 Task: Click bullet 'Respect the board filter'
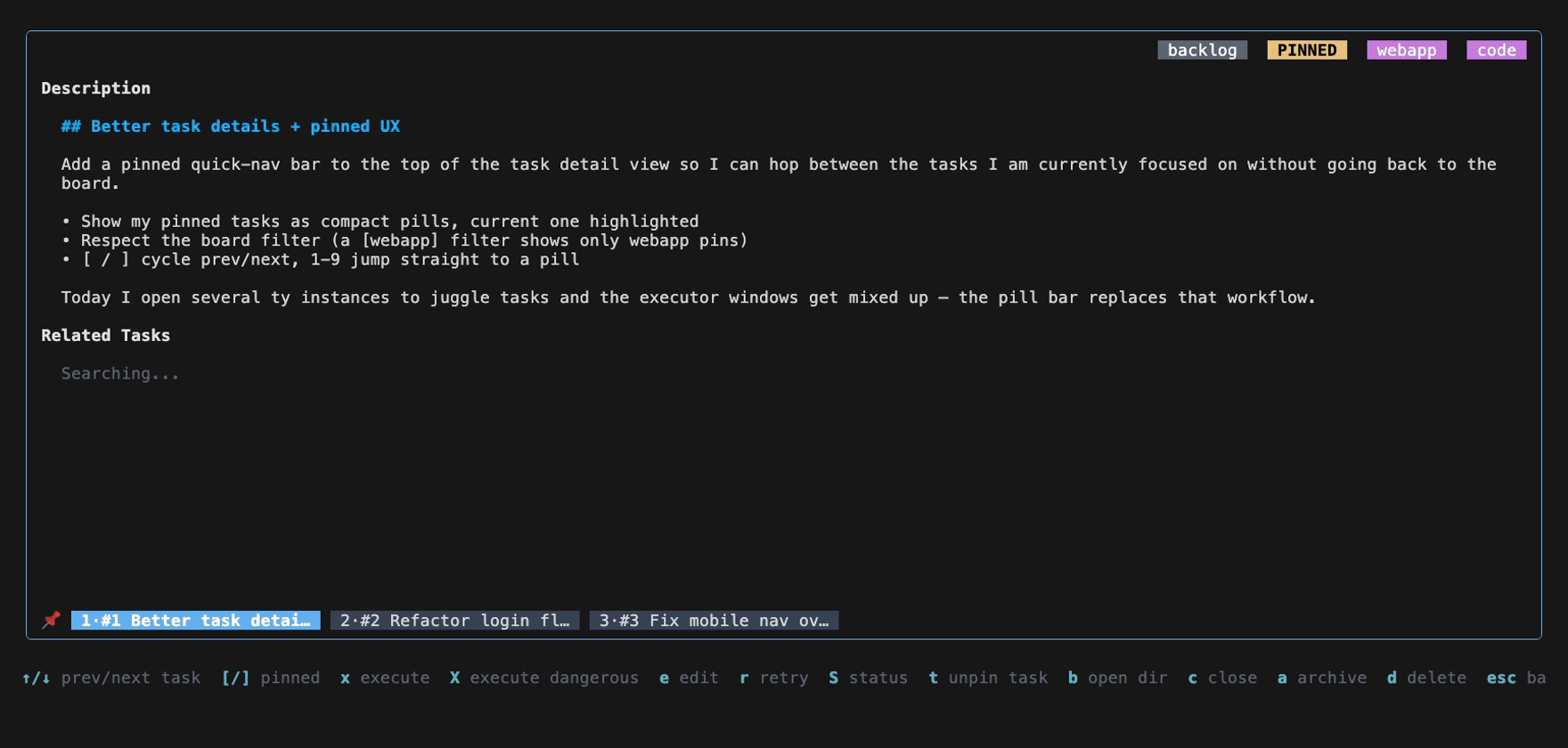pos(405,240)
